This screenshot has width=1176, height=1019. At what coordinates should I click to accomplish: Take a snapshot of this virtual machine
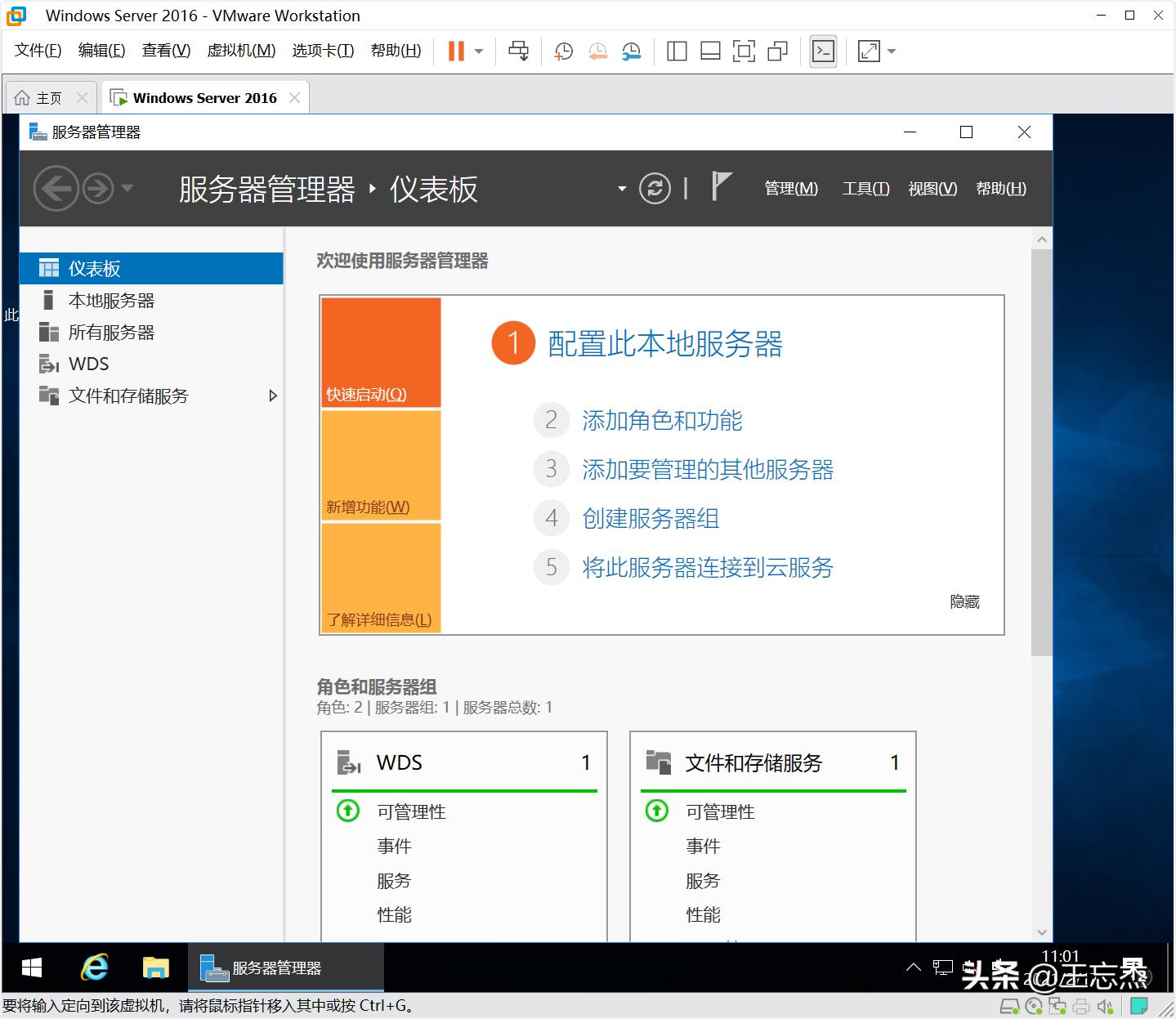coord(562,51)
